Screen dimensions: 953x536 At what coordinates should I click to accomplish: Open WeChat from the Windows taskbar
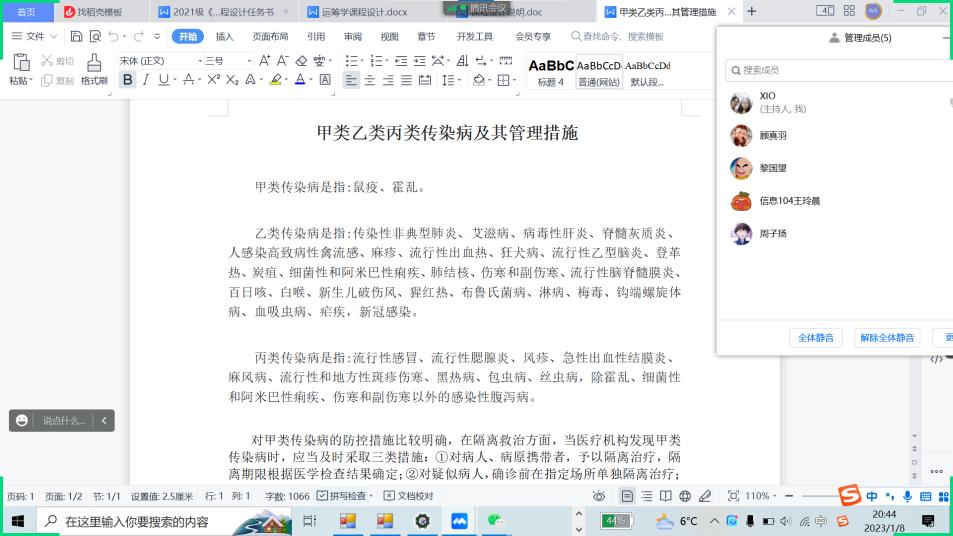(494, 521)
